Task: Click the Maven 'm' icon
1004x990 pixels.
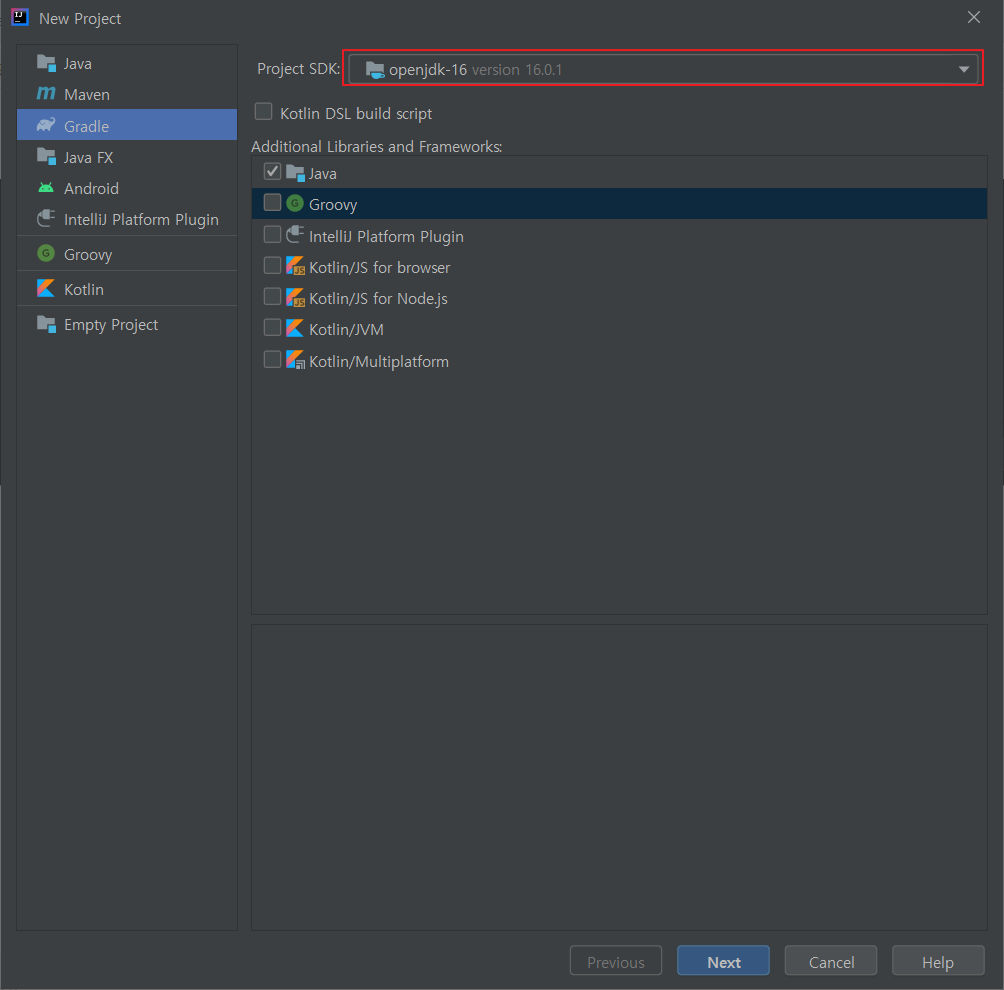Action: [46, 93]
